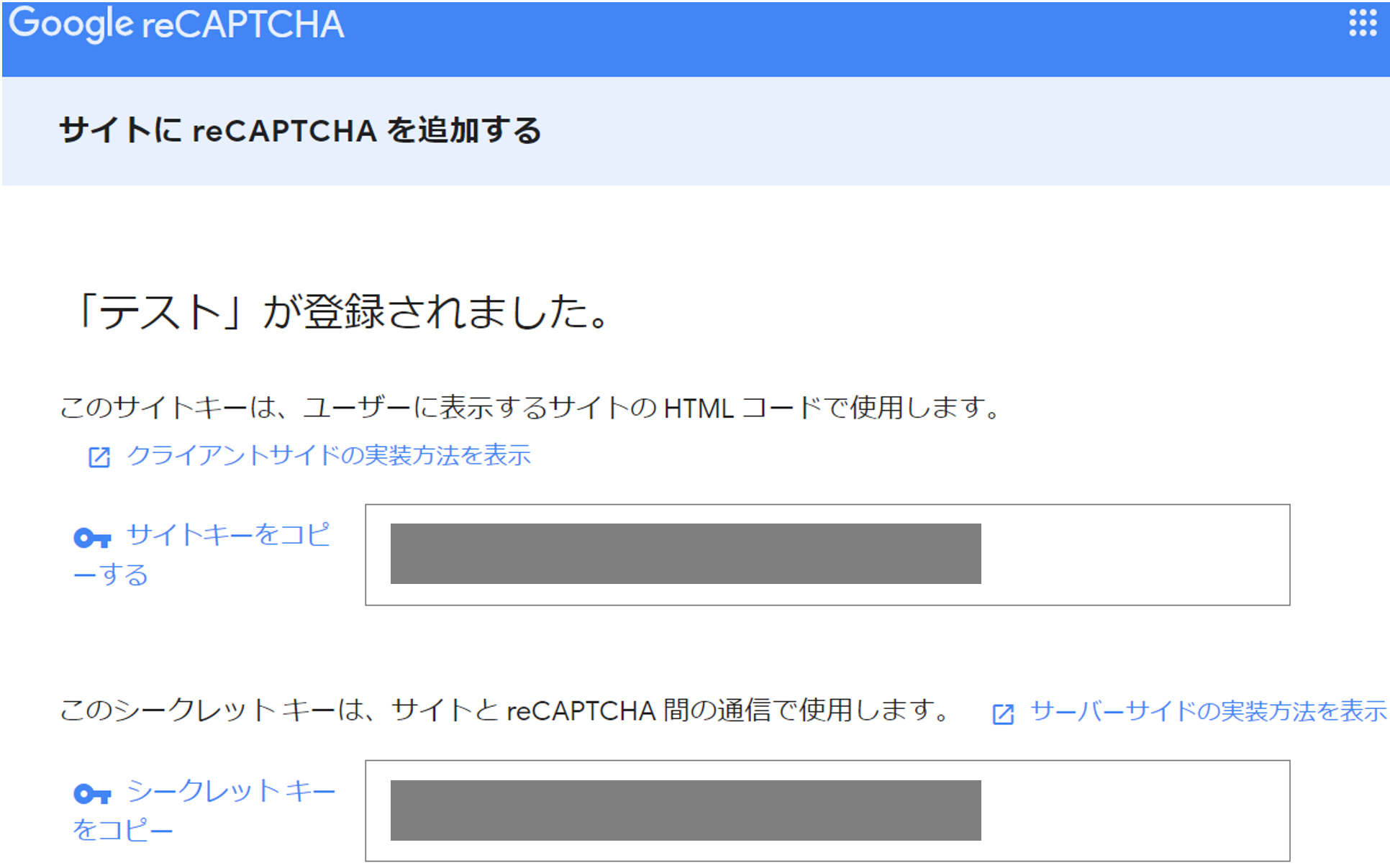Image resolution: width=1390 pixels, height=868 pixels.
Task: Select the masked secret key value
Action: click(686, 810)
